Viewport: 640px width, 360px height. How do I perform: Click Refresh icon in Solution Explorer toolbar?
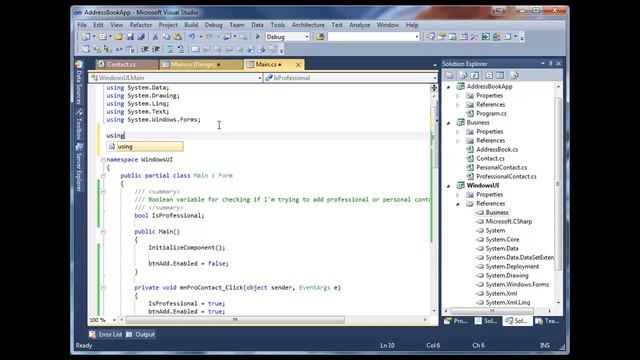474,76
